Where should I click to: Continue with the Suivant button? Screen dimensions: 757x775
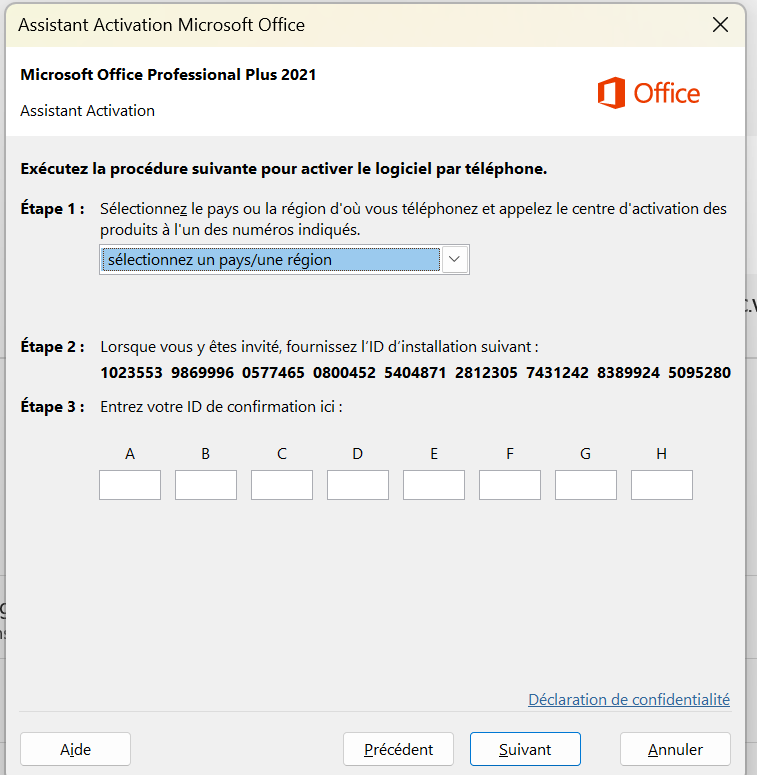click(x=525, y=749)
